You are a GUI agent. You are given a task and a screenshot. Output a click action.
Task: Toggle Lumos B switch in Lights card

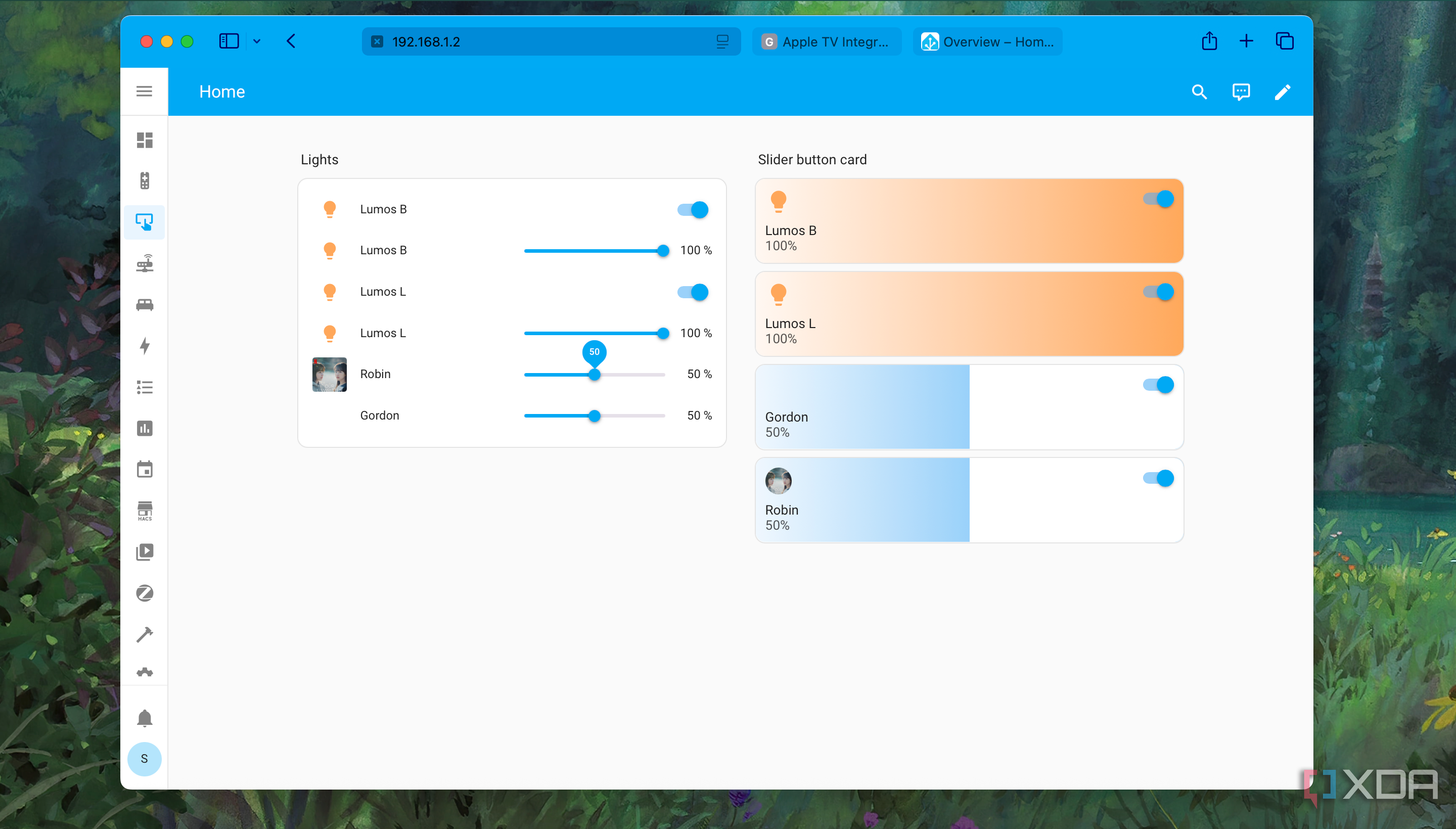pyautogui.click(x=693, y=210)
